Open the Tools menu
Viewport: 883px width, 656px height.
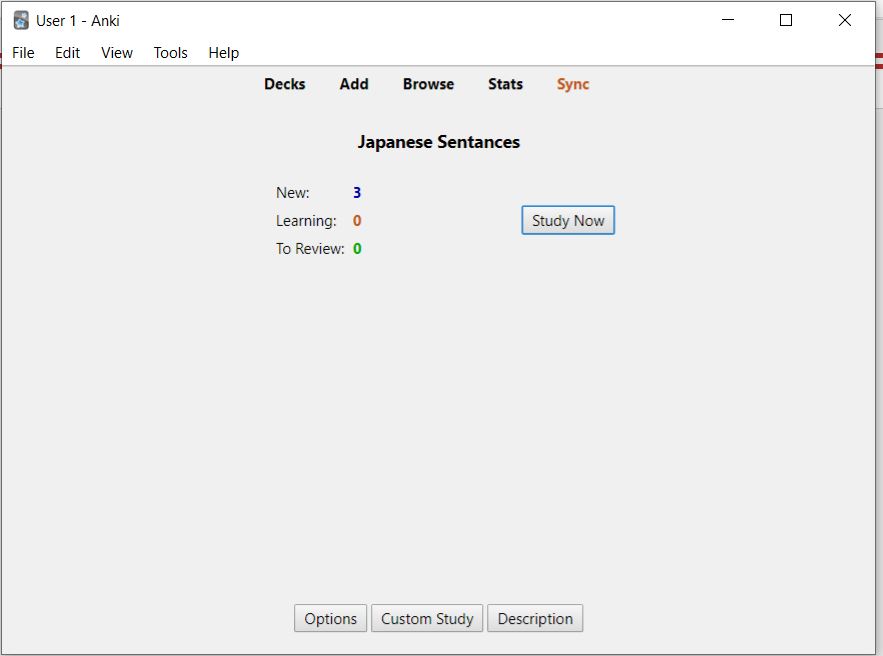pos(170,52)
